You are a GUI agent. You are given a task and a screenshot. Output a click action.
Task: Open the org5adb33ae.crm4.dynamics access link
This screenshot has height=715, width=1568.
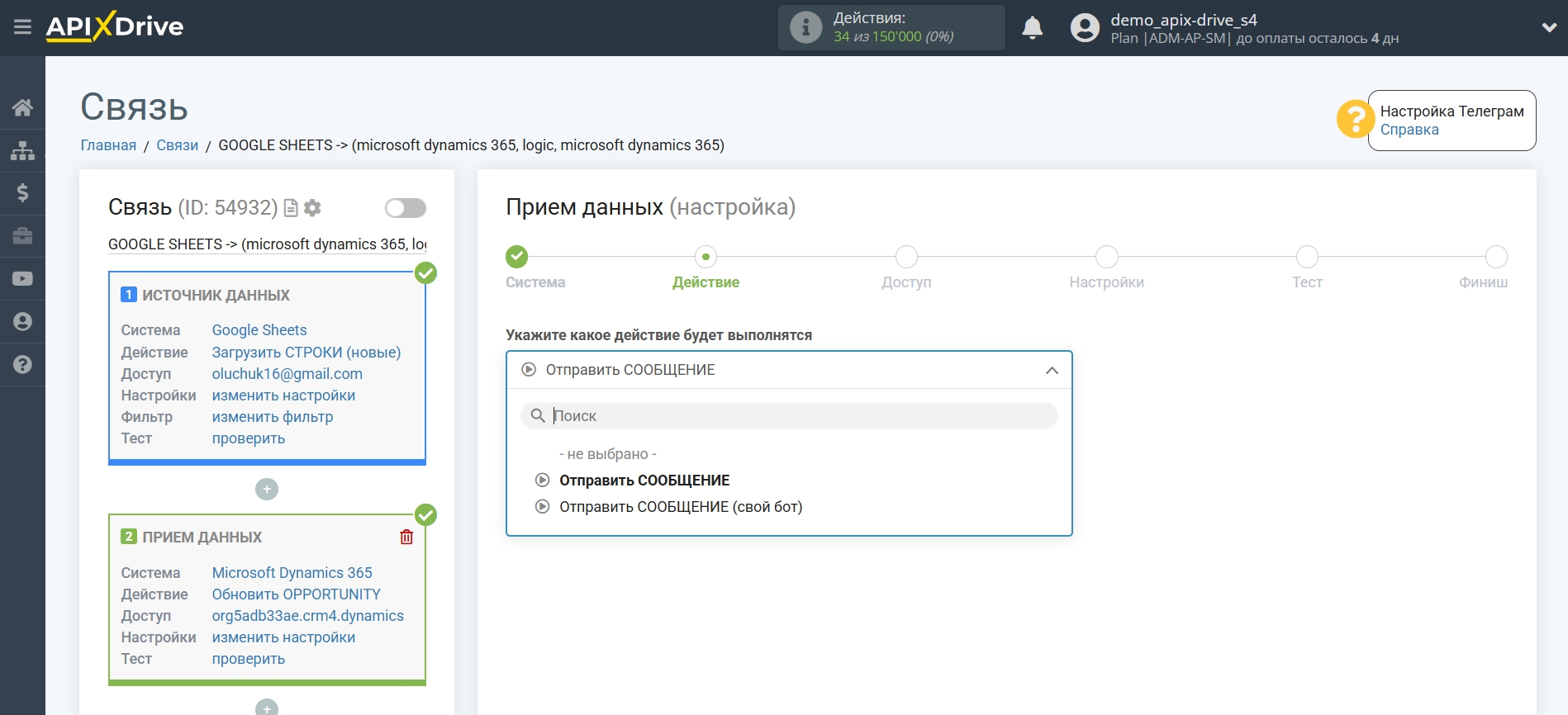coord(308,616)
